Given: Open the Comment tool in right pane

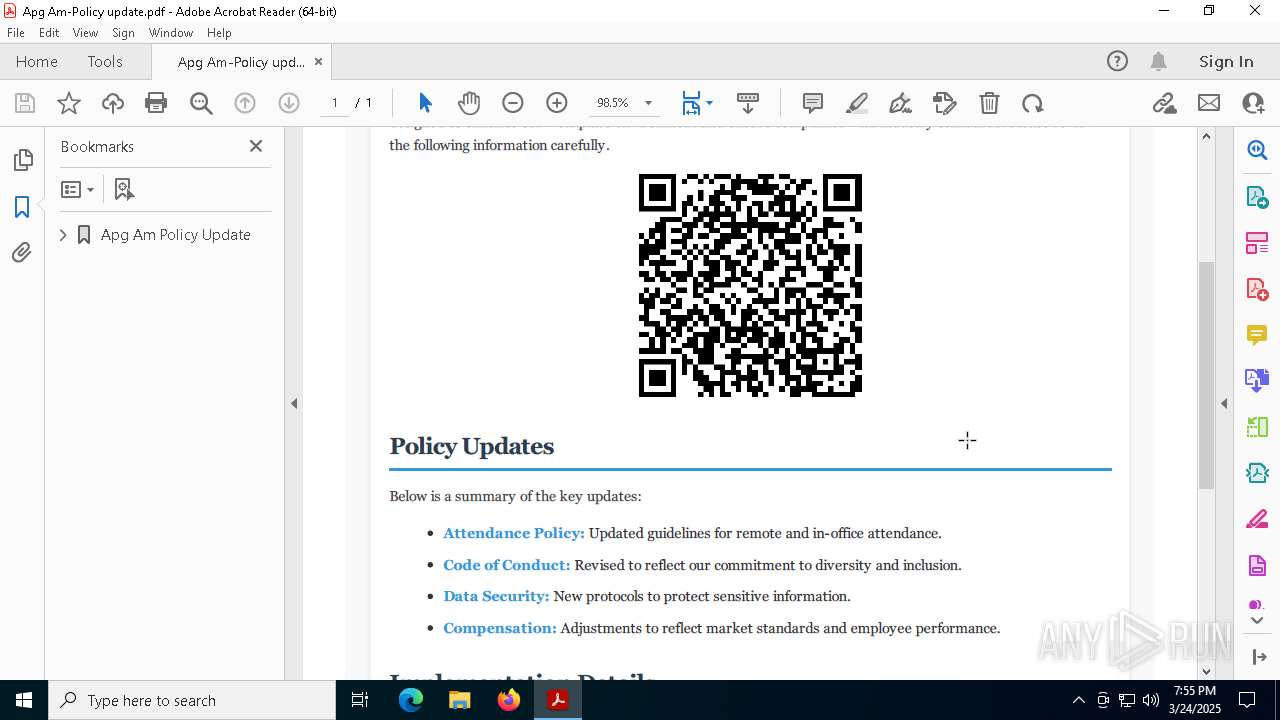Looking at the screenshot, I should [1257, 335].
